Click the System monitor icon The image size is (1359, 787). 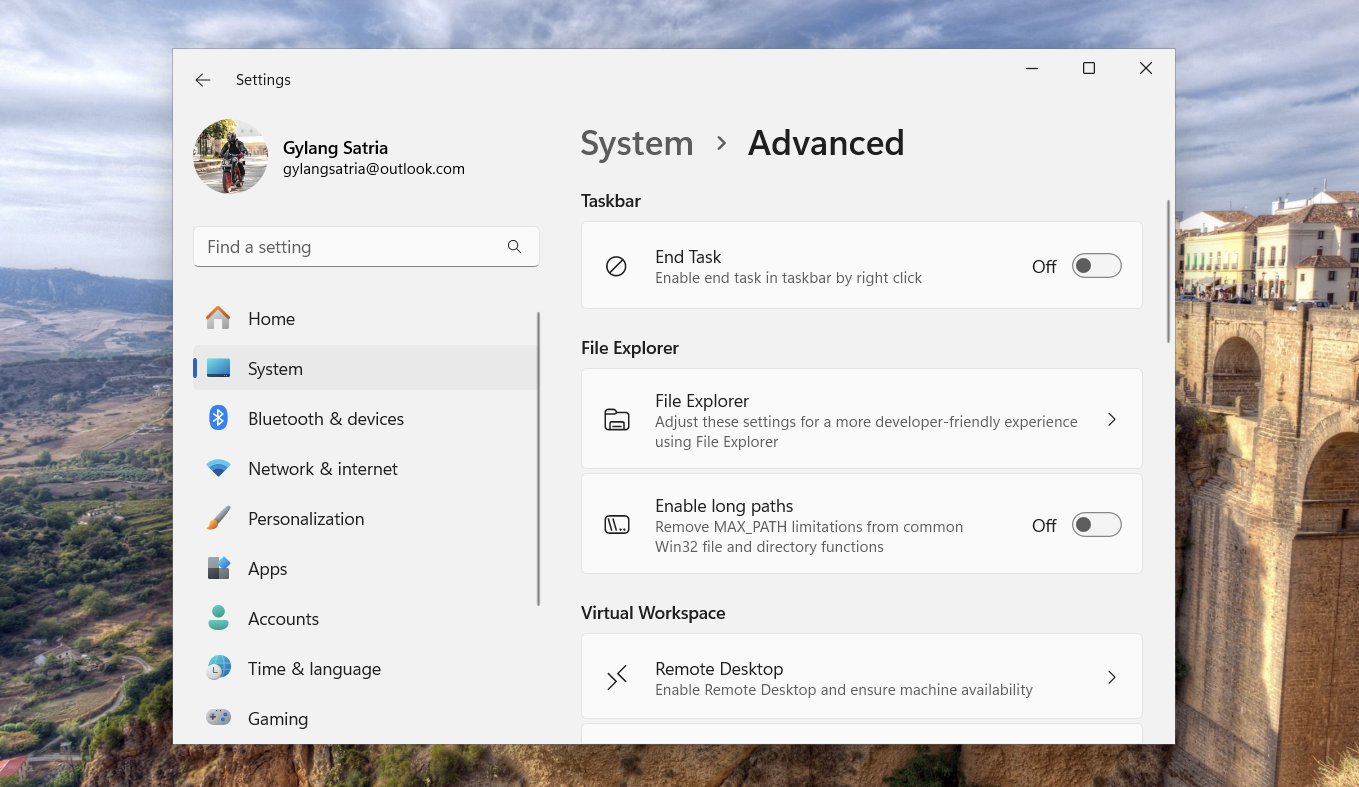[218, 369]
